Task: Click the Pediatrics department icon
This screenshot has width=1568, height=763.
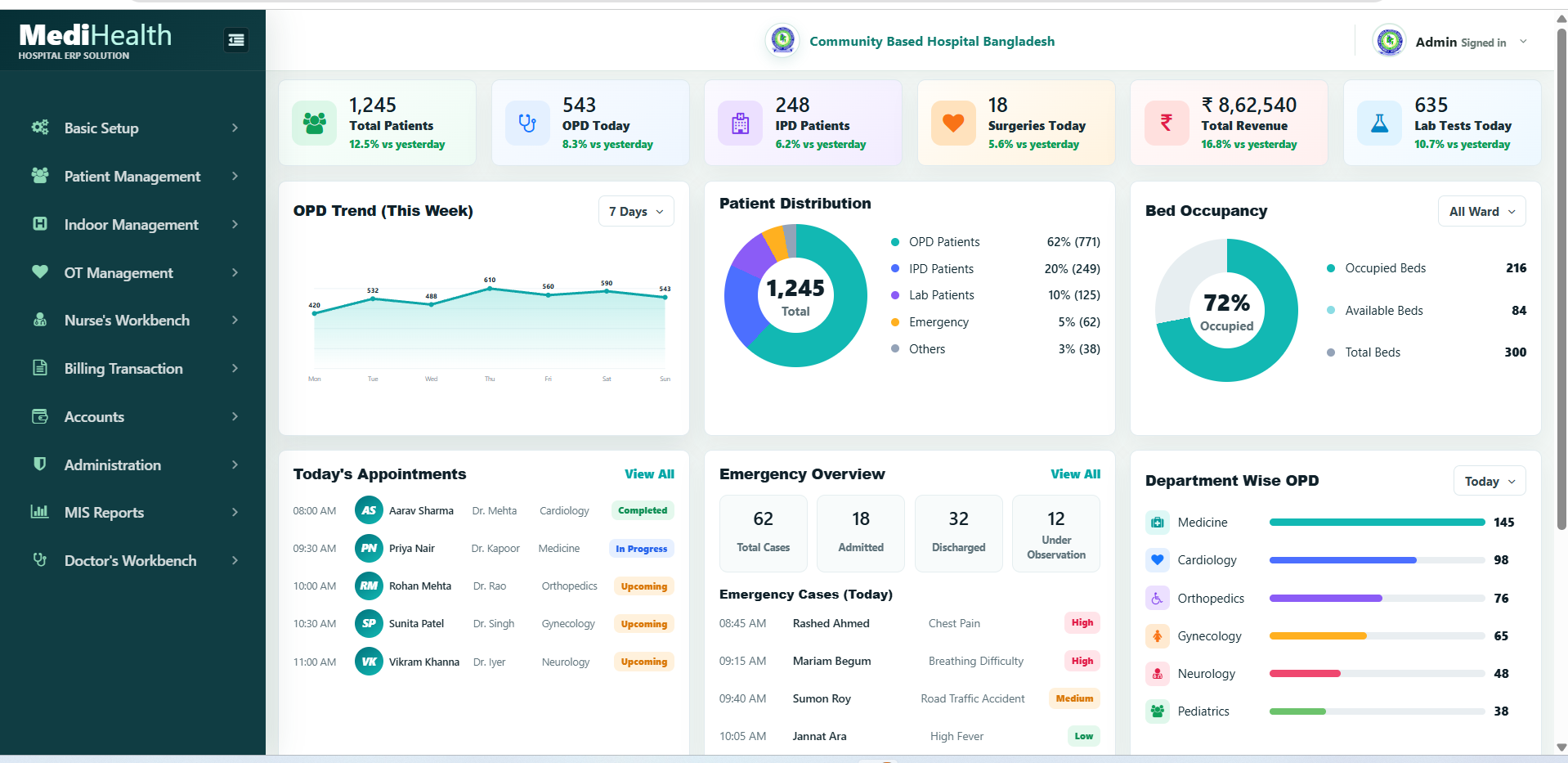Action: pos(1157,711)
